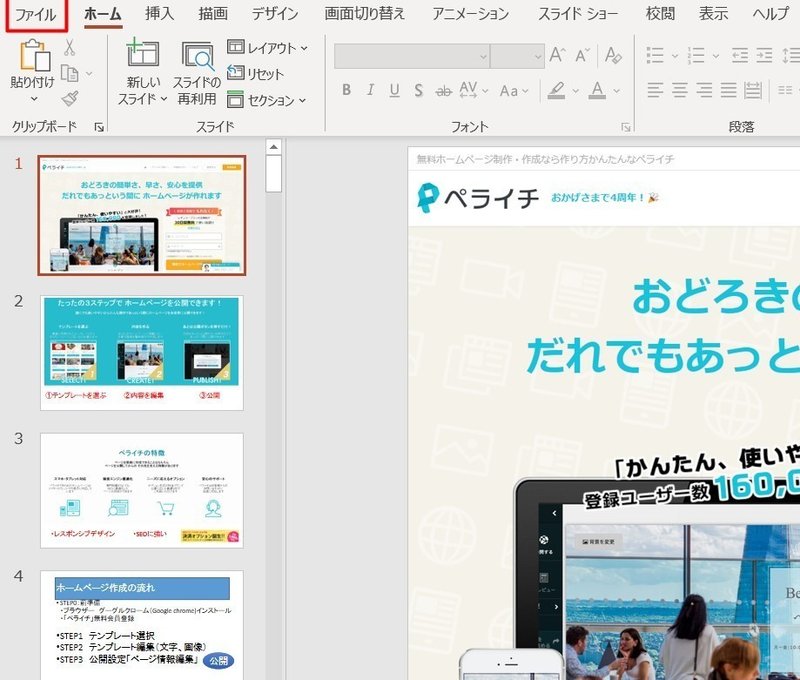The width and height of the screenshot is (800, 680).
Task: Justify the text alignment
Action: coord(729,90)
